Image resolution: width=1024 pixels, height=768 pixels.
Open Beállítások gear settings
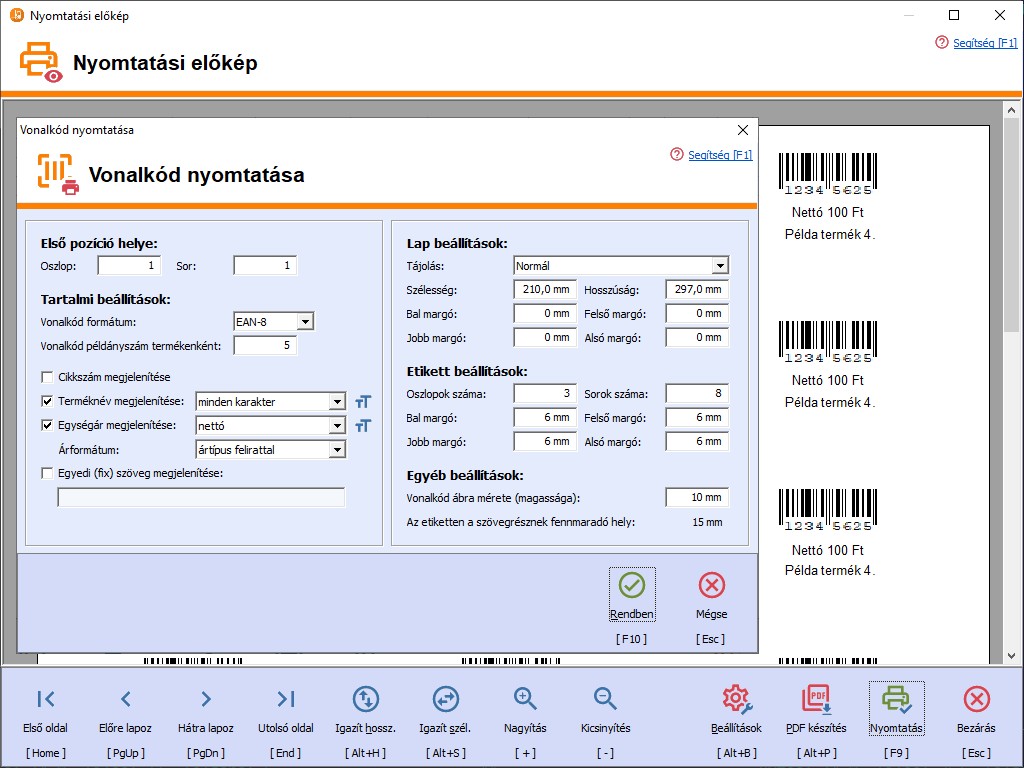pyautogui.click(x=736, y=699)
